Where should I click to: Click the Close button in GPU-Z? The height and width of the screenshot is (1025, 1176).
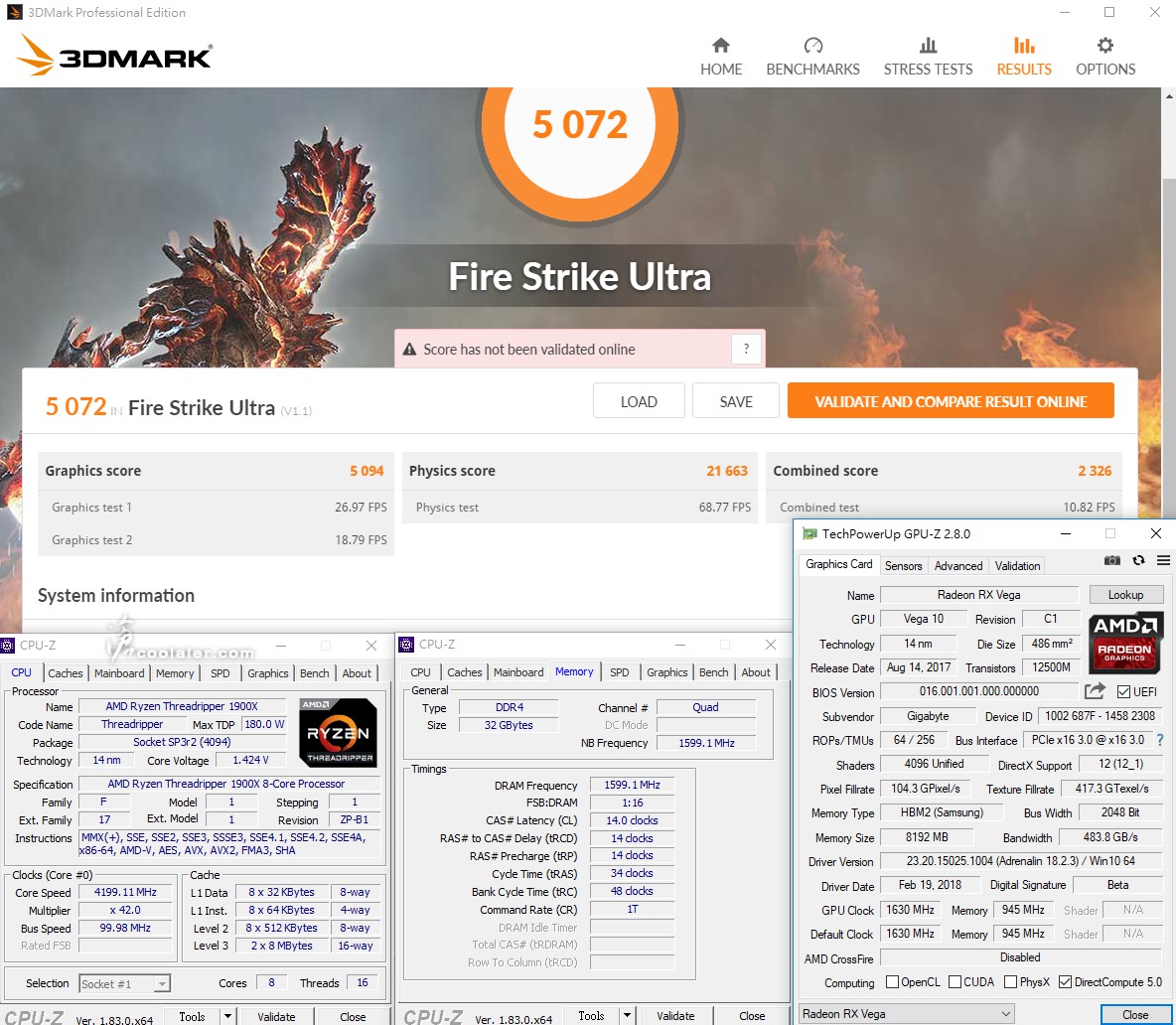coord(1134,1014)
